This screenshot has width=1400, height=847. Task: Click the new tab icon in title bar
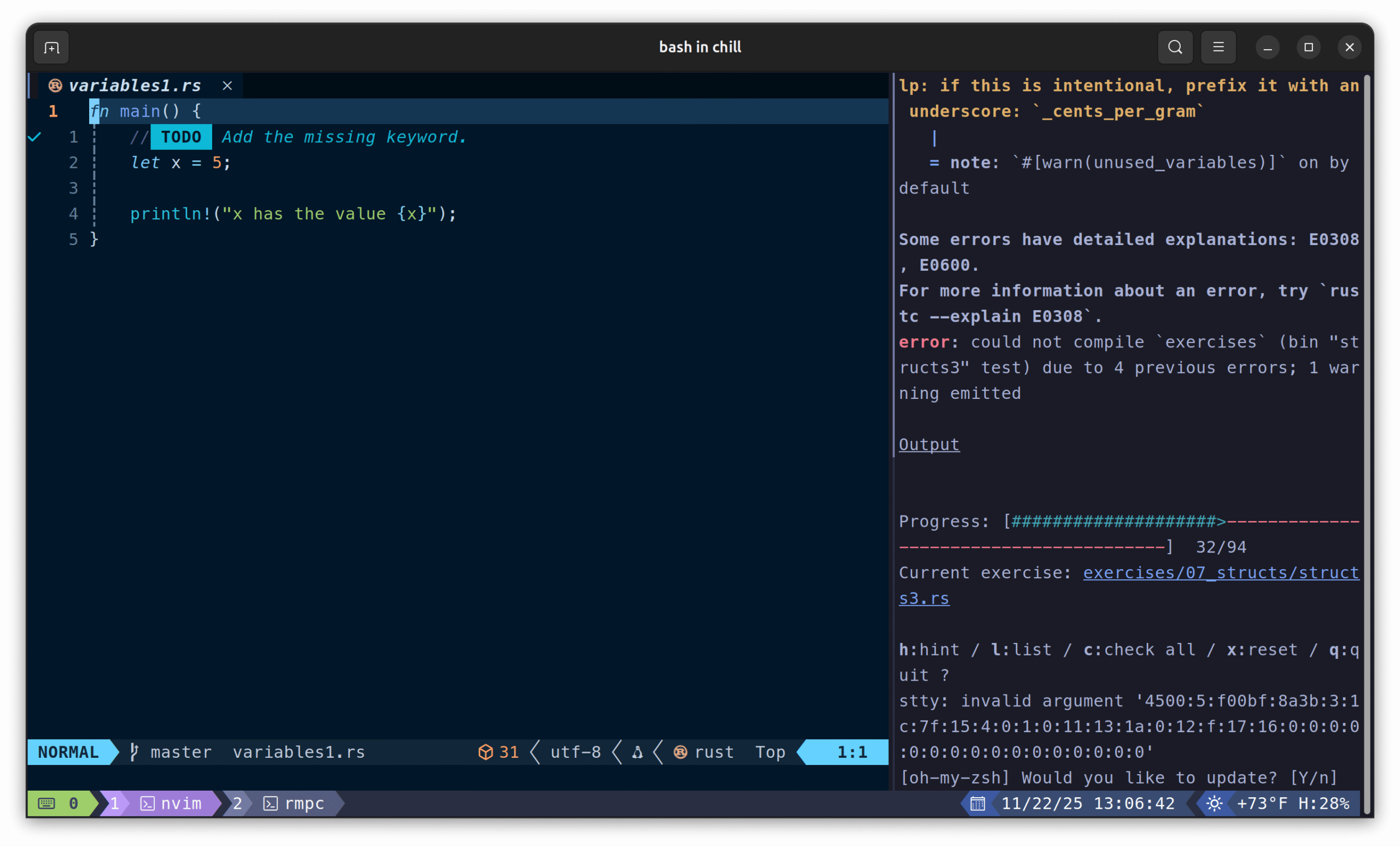(51, 47)
